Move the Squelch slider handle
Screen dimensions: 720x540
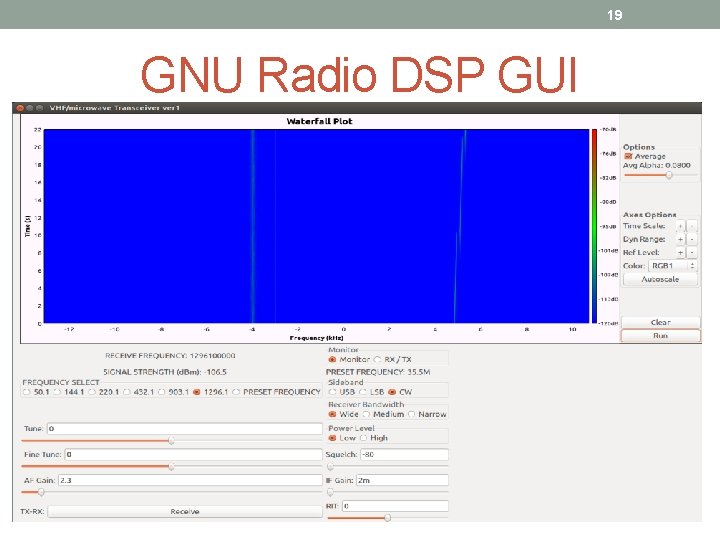pyautogui.click(x=330, y=467)
